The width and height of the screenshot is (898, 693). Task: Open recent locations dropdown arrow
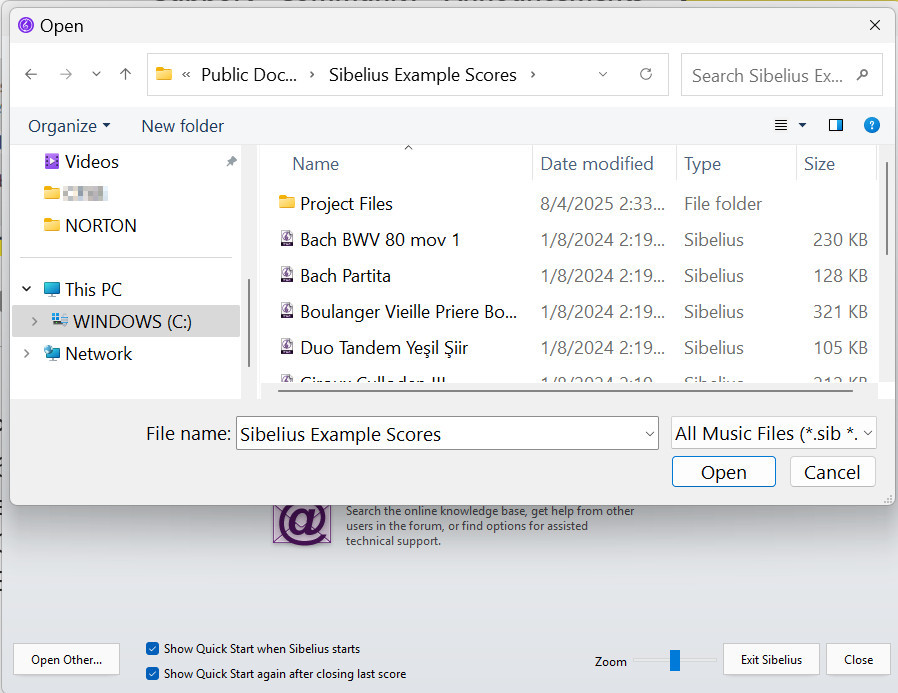[x=96, y=74]
